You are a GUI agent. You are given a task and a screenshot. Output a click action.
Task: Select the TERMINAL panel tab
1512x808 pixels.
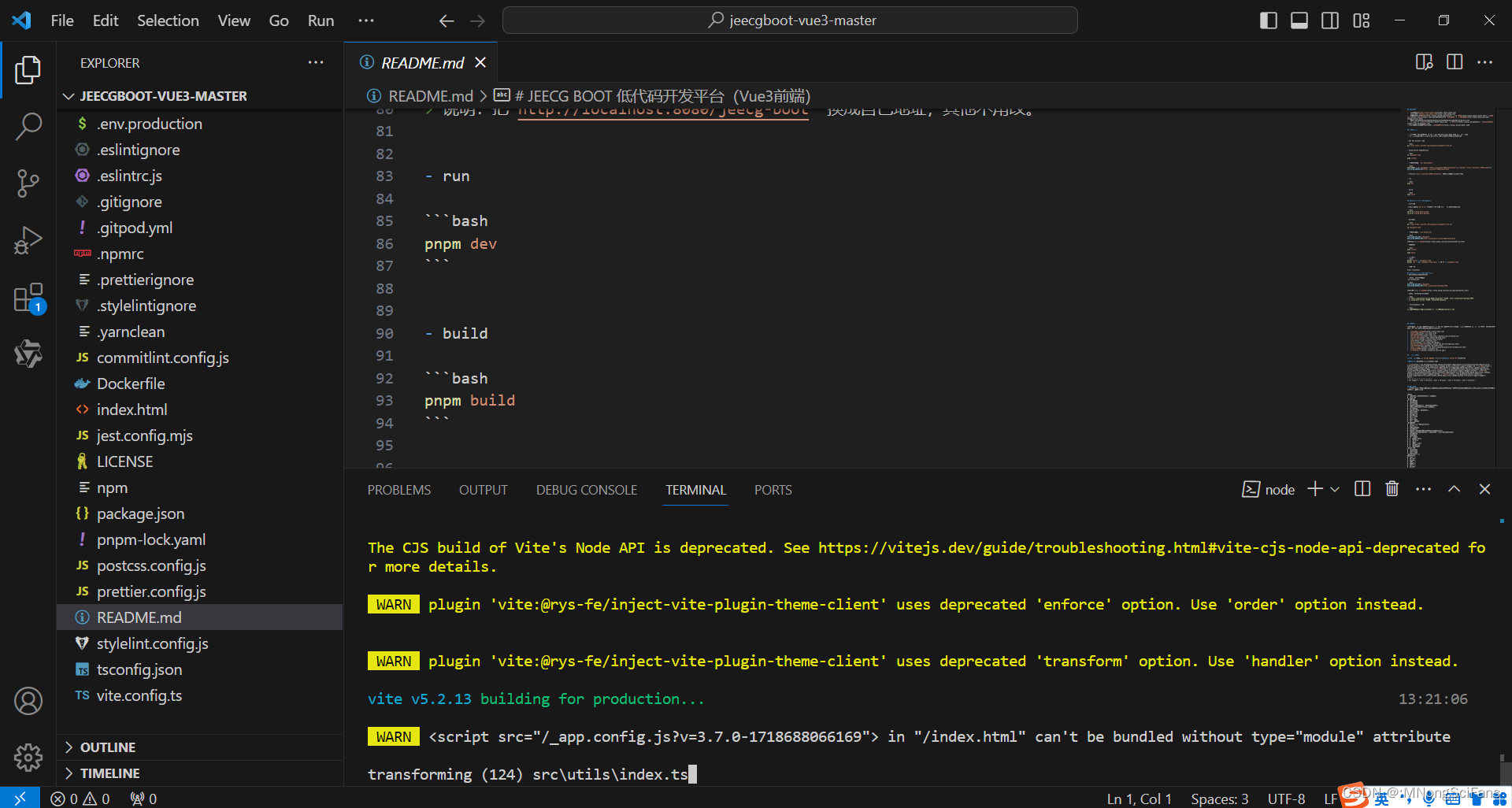point(695,490)
